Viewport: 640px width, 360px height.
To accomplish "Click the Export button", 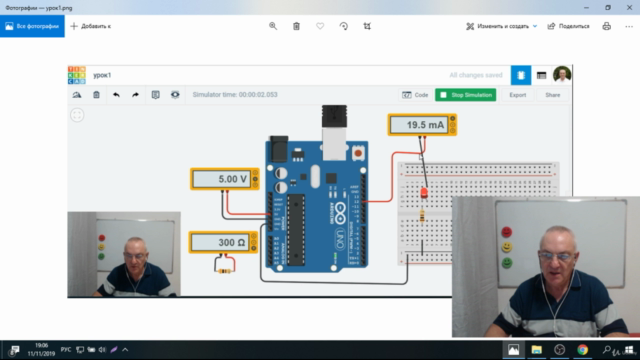I will coord(518,95).
